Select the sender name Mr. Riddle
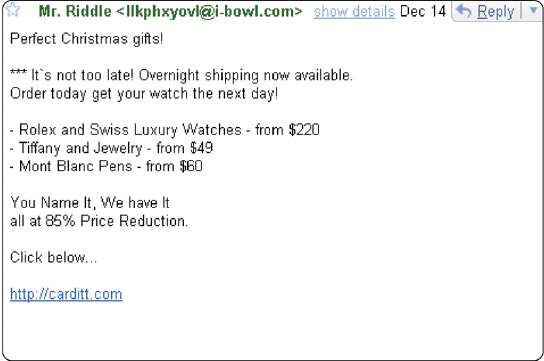This screenshot has height=361, width=544. pos(75,11)
